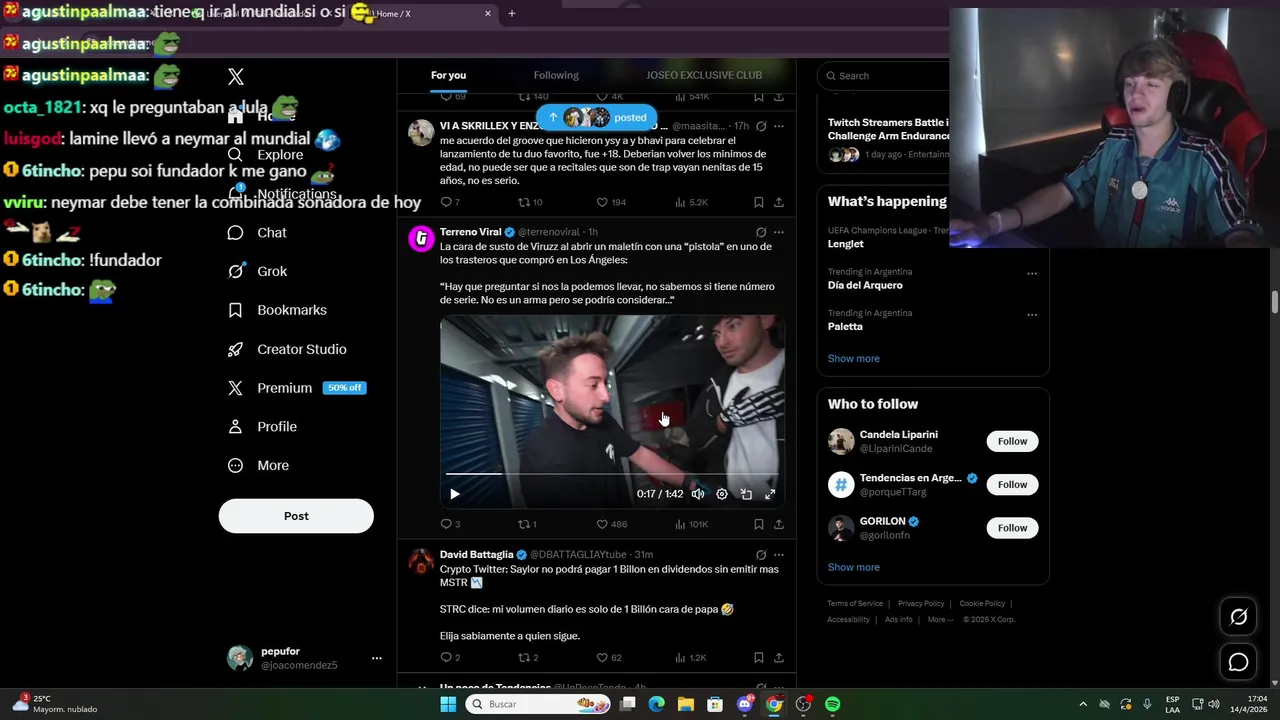This screenshot has width=1280, height=720.
Task: Click the Windows Start button
Action: click(x=448, y=704)
